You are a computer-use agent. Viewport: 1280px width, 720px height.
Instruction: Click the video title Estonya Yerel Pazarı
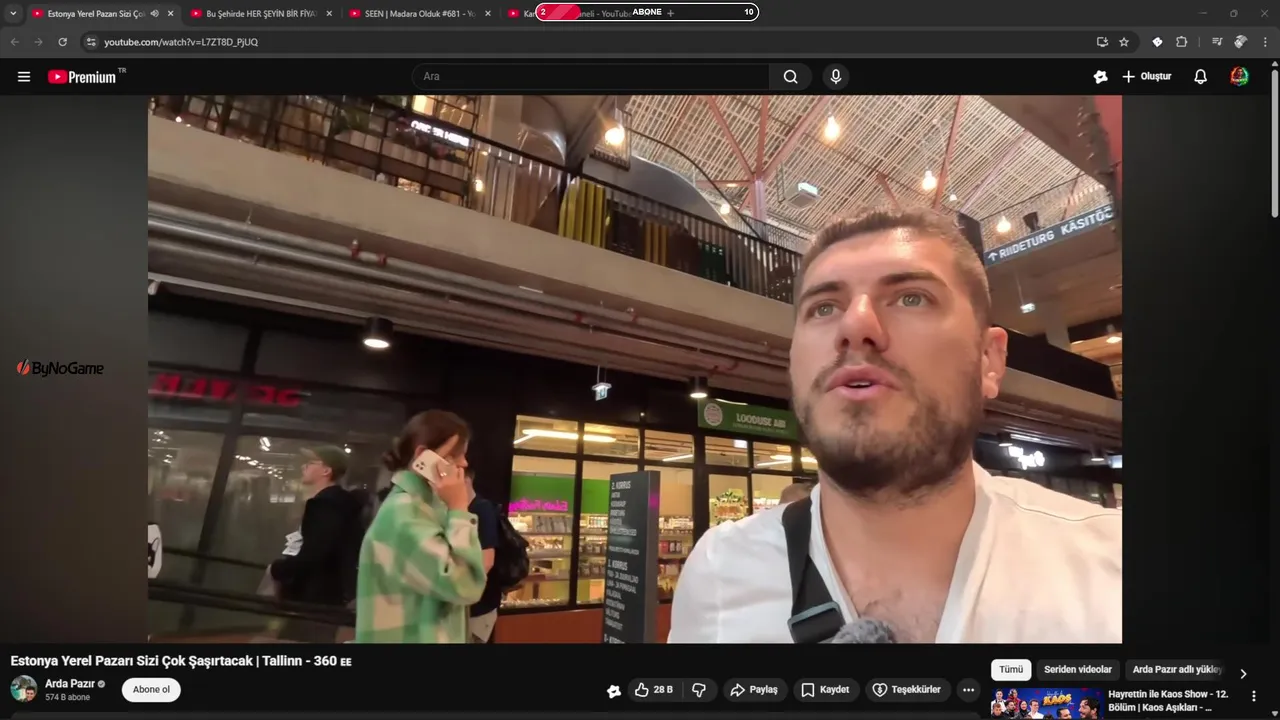pos(181,661)
